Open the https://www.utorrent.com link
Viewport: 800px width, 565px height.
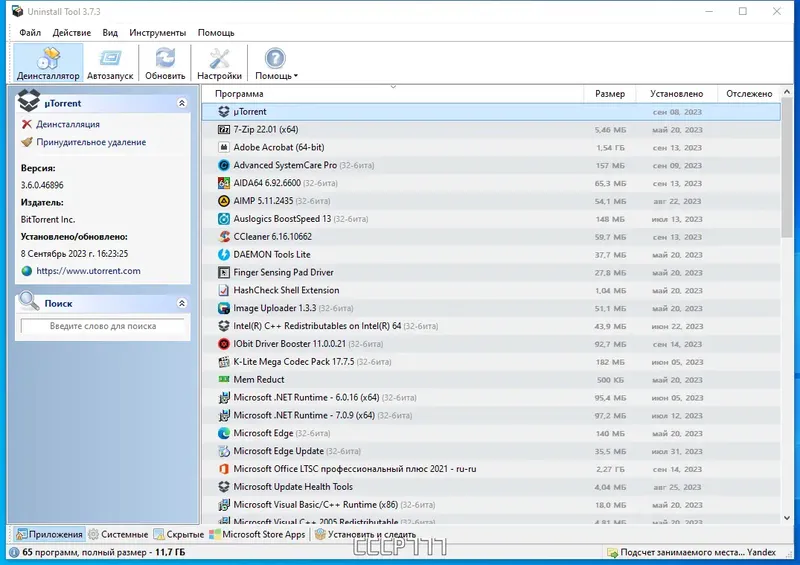point(88,271)
